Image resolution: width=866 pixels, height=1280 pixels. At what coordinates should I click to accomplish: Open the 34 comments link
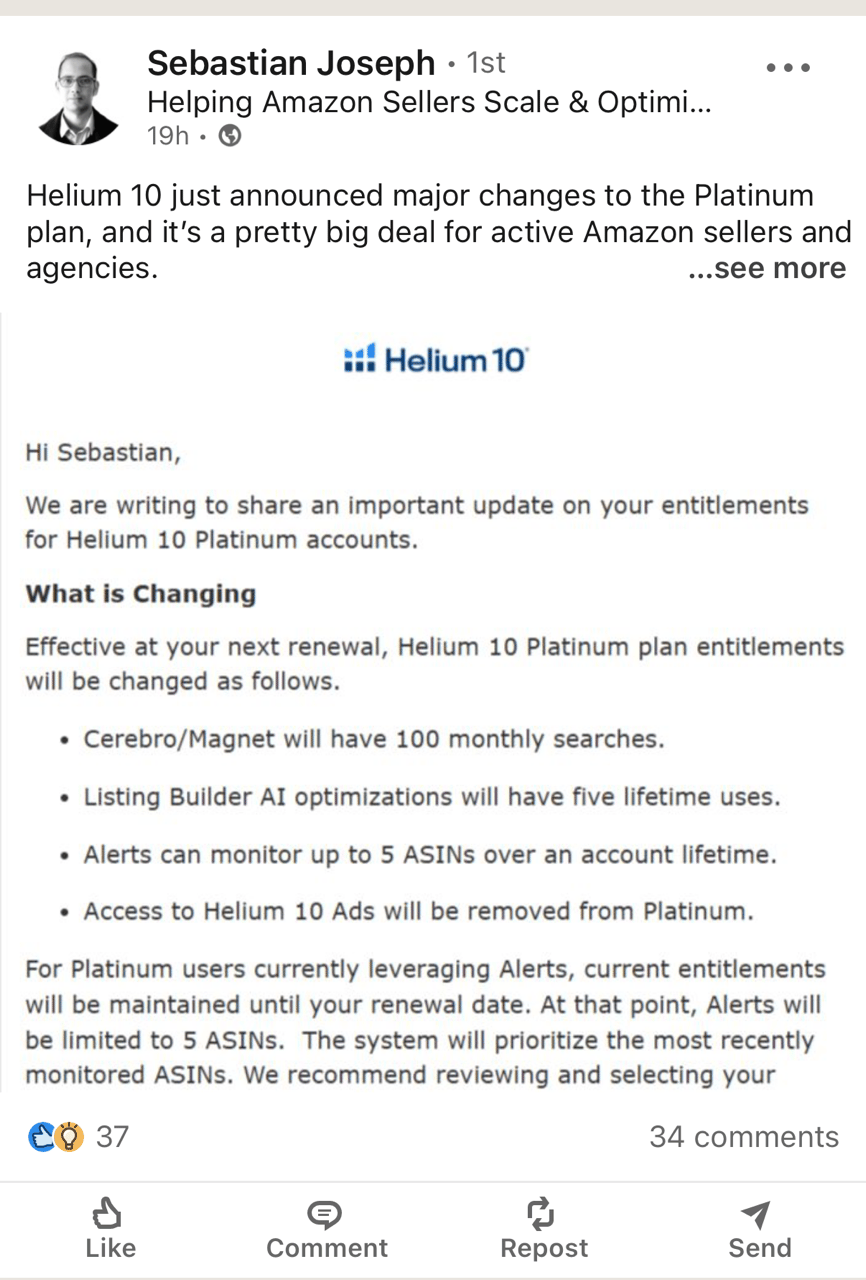744,1137
